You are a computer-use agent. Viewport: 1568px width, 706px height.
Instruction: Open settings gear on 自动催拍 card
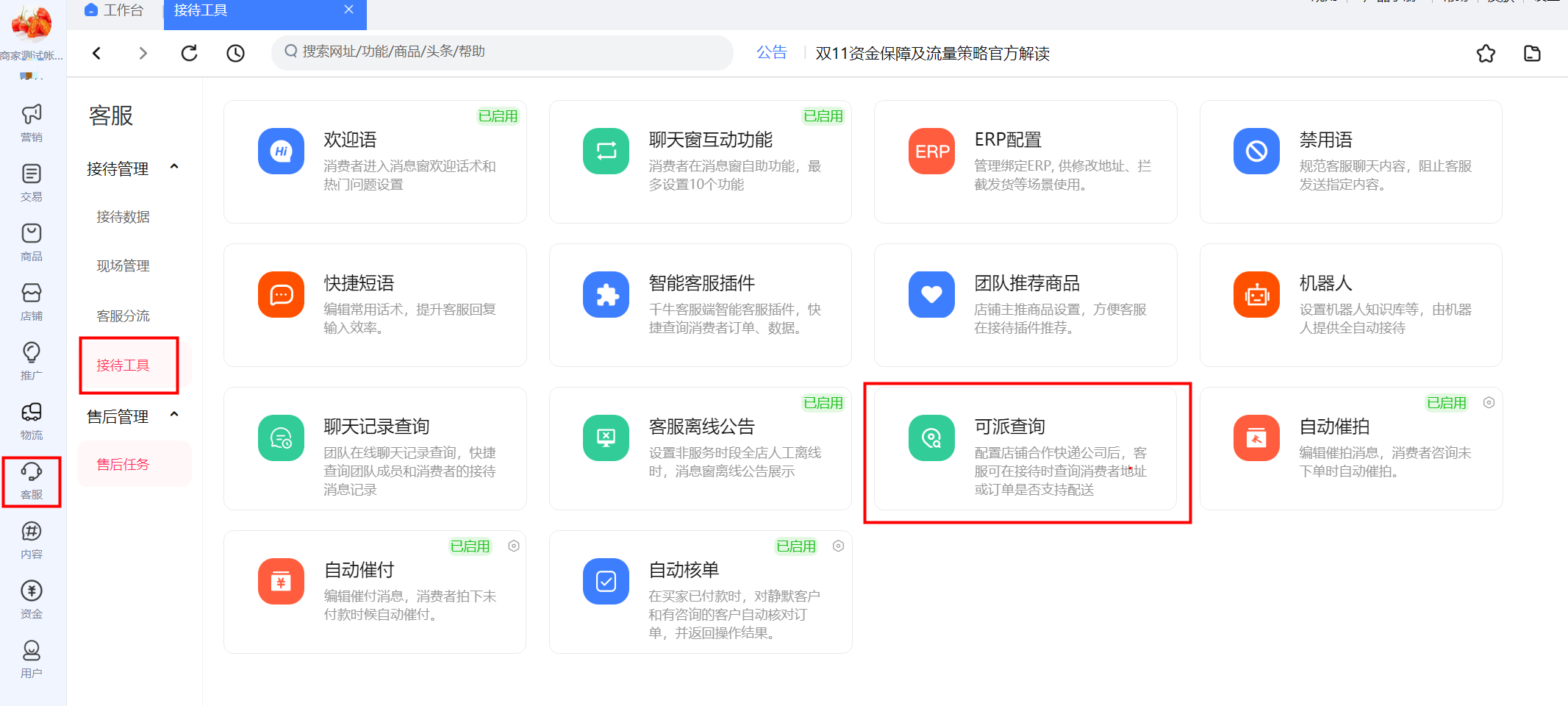pyautogui.click(x=1489, y=402)
